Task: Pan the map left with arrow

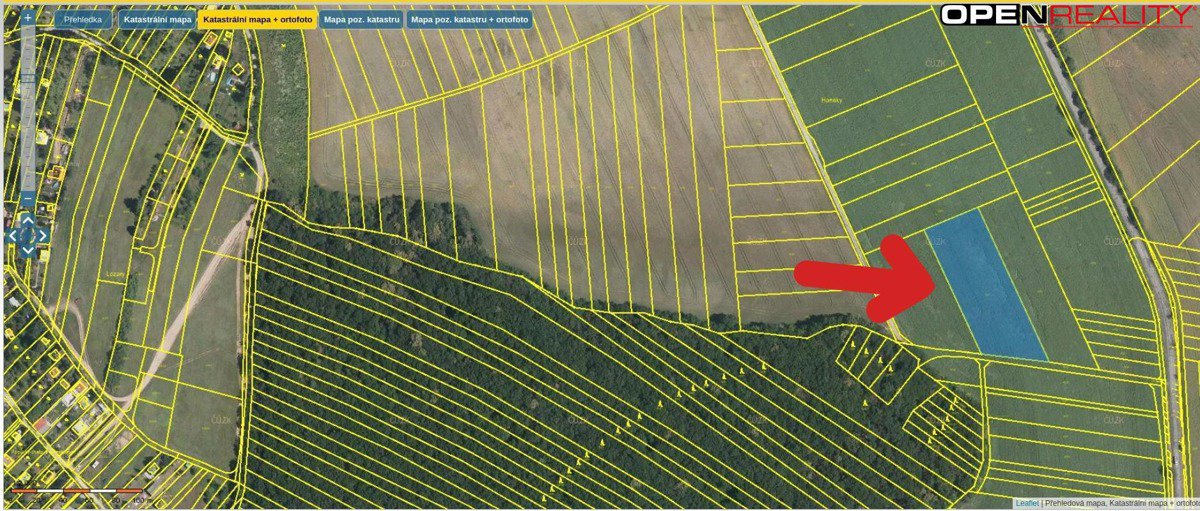Action: (13, 236)
